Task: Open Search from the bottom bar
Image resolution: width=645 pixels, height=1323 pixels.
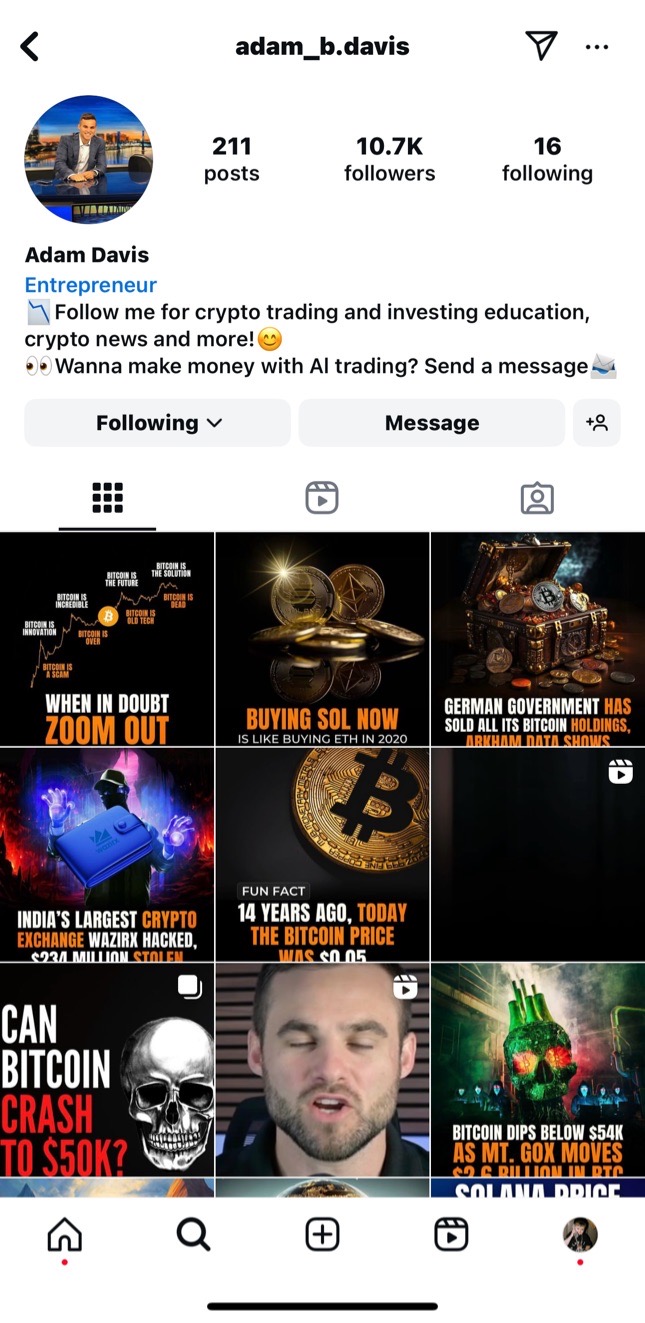Action: click(193, 1236)
